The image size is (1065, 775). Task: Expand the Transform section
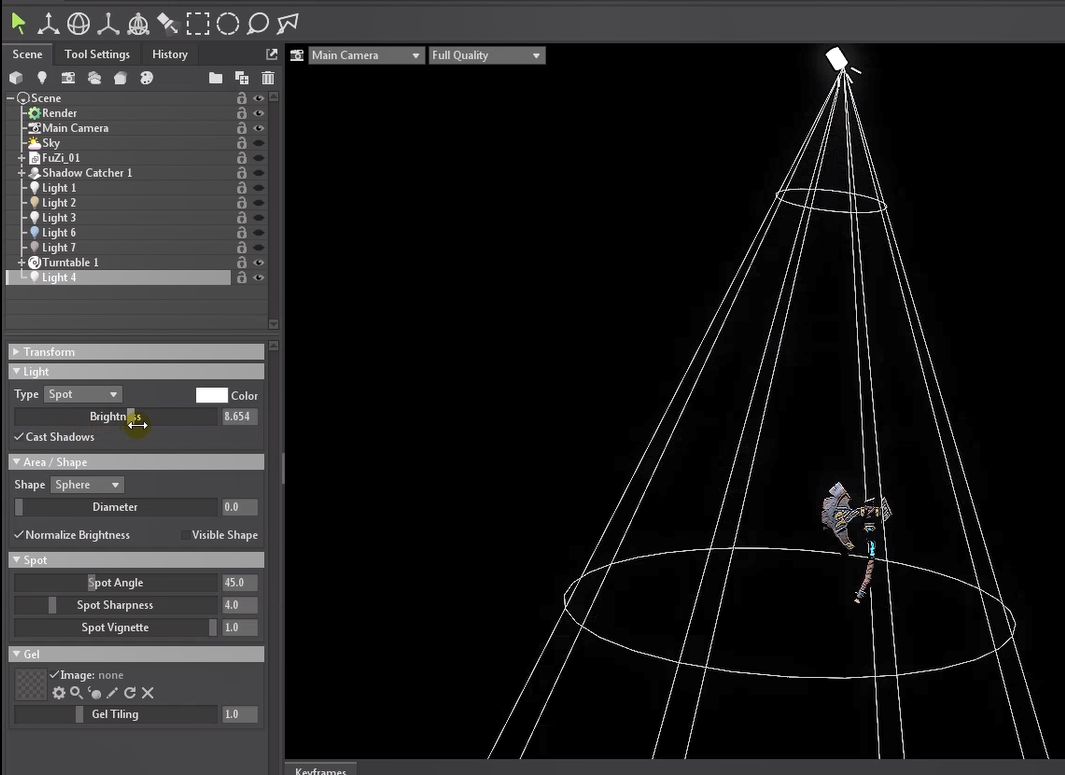click(16, 352)
